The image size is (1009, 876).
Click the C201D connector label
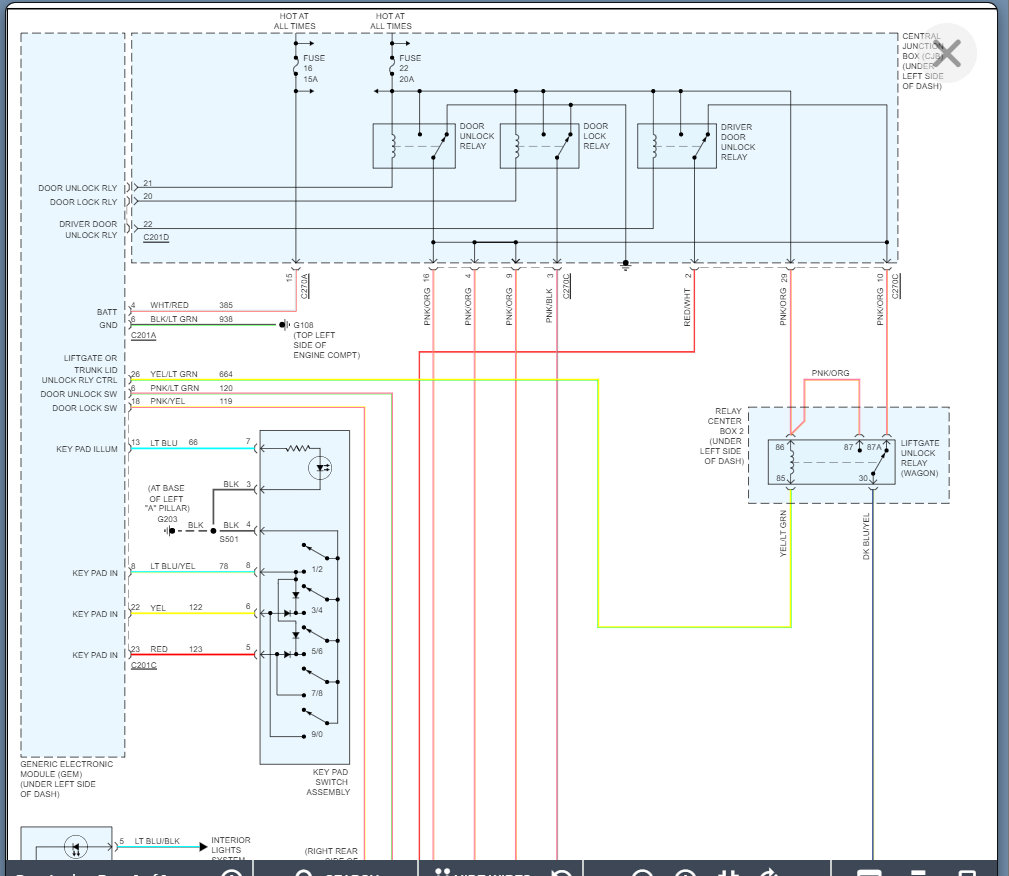156,237
